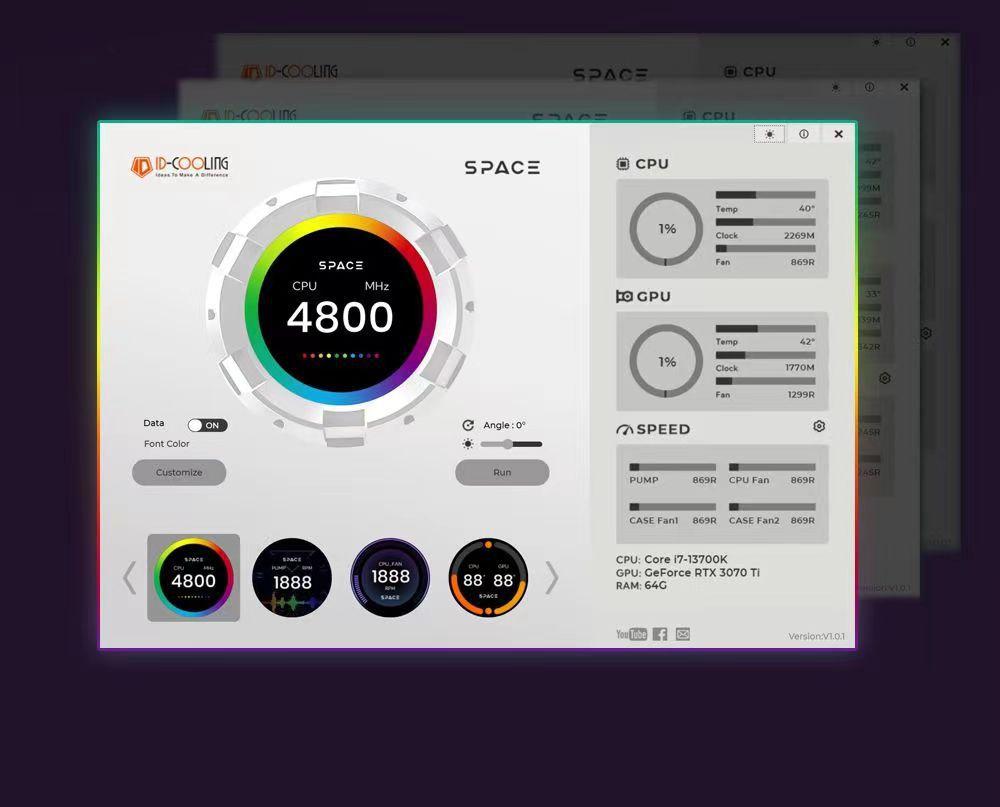This screenshot has width=1000, height=807.
Task: Click the 'CASE Fan1' speed label
Action: [x=654, y=521]
